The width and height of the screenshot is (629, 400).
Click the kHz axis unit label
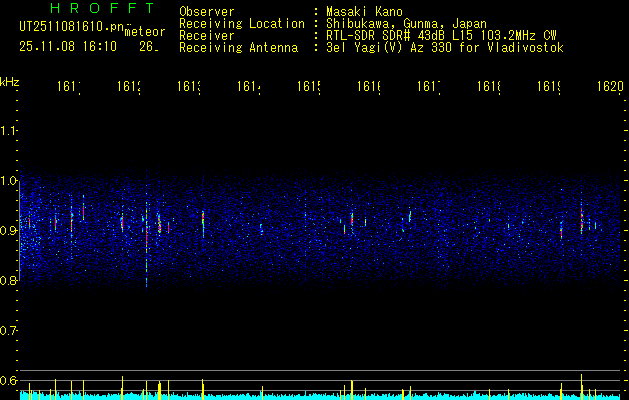tap(10, 82)
